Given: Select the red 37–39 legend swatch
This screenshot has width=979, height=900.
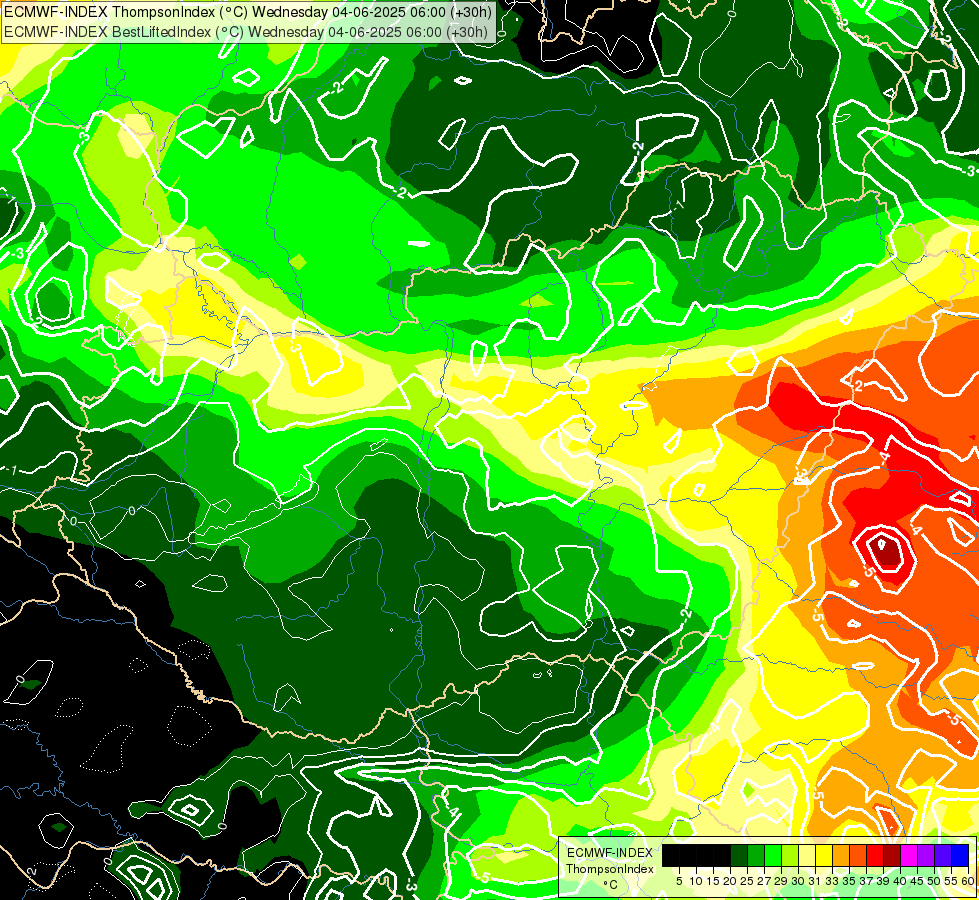Looking at the screenshot, I should pyautogui.click(x=875, y=855).
